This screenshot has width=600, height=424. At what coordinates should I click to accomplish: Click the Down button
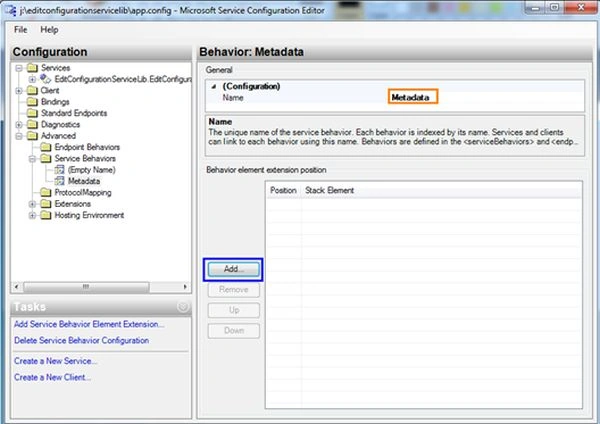(233, 331)
